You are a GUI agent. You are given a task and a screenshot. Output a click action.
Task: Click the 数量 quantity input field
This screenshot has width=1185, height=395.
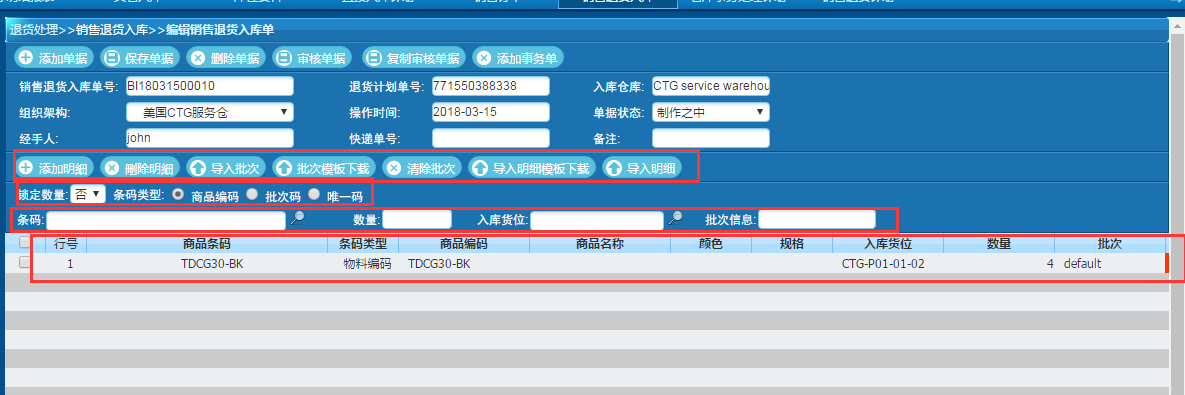[x=417, y=220]
